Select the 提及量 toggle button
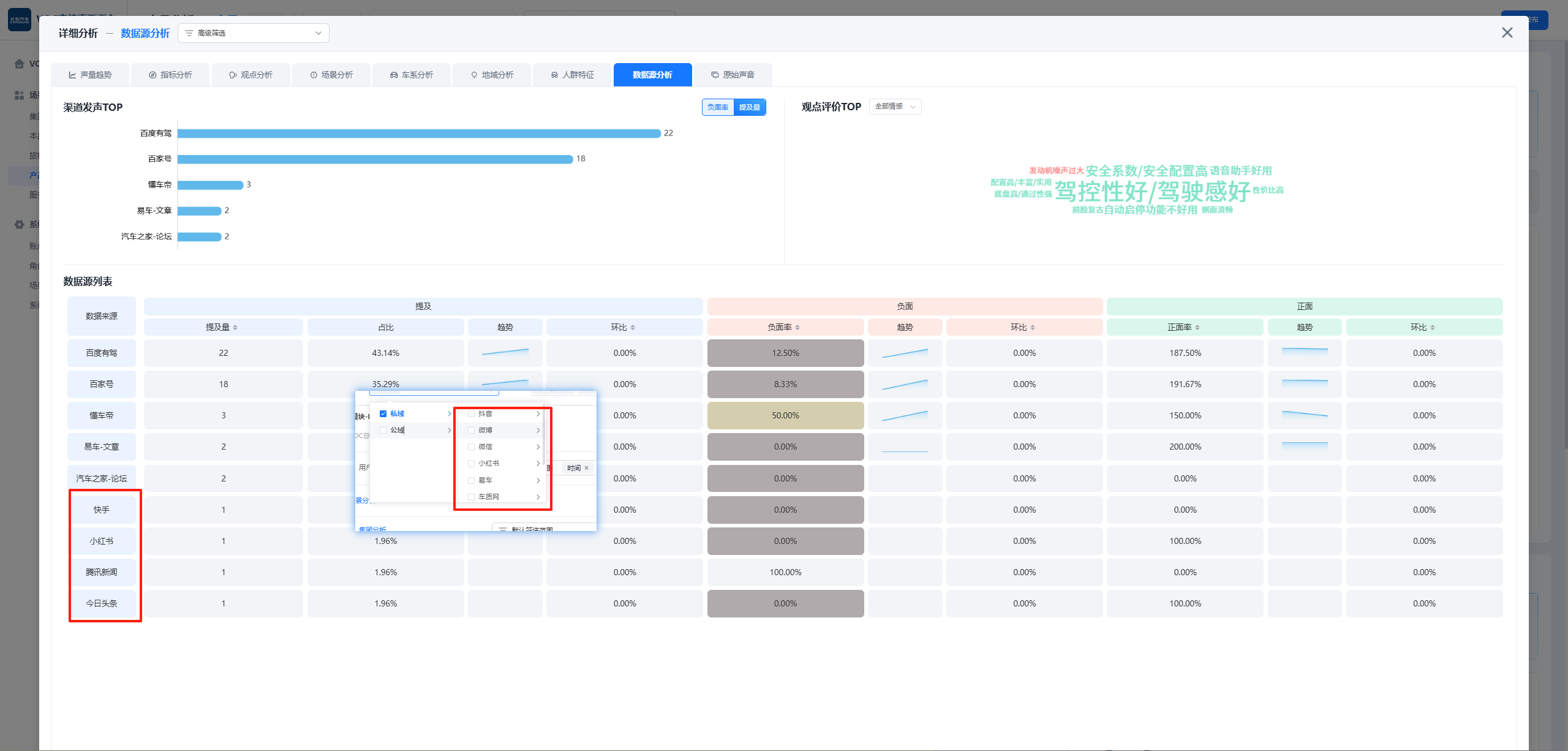Image resolution: width=1568 pixels, height=751 pixels. (750, 107)
